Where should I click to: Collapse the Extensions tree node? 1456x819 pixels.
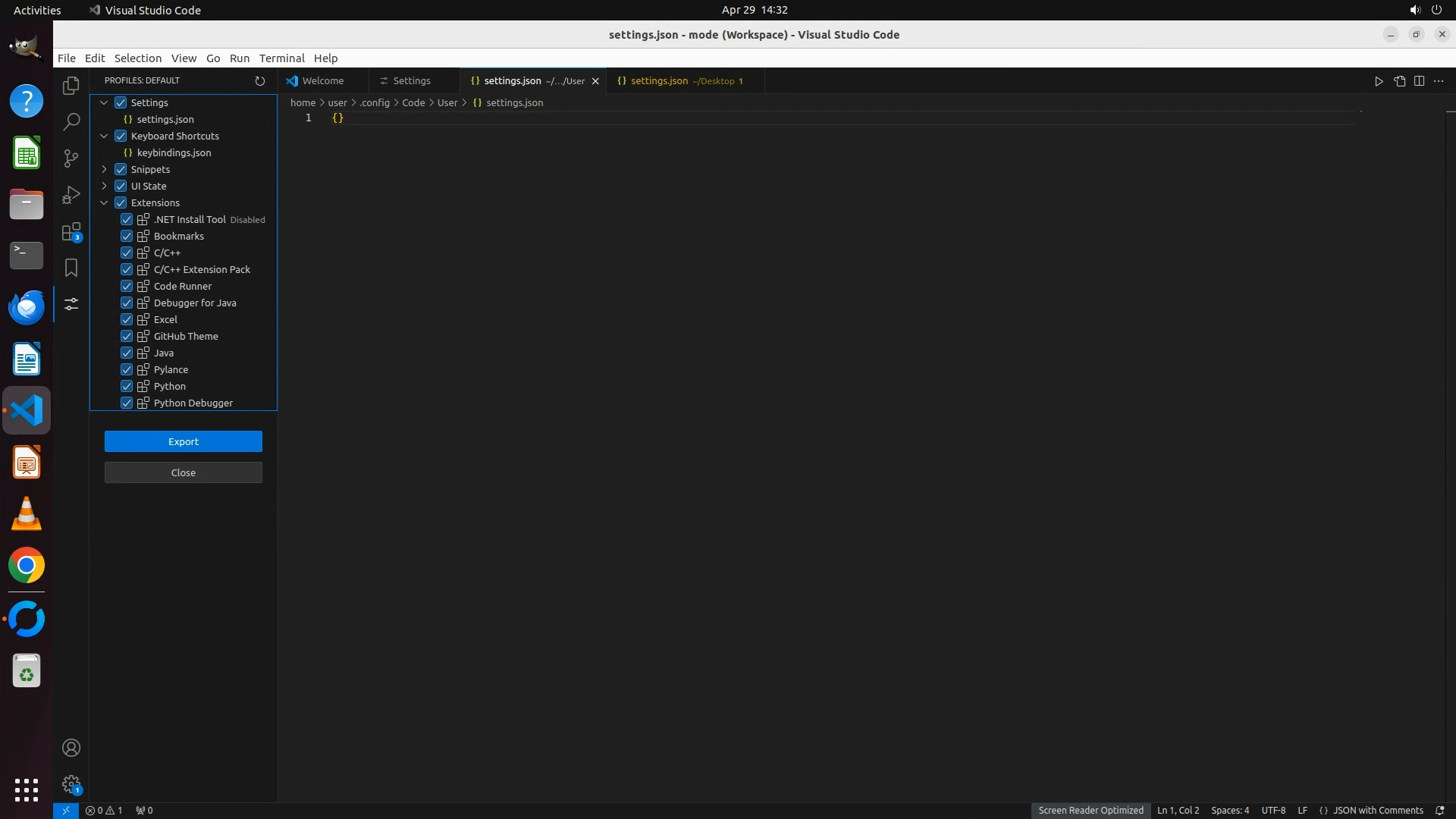(x=105, y=202)
